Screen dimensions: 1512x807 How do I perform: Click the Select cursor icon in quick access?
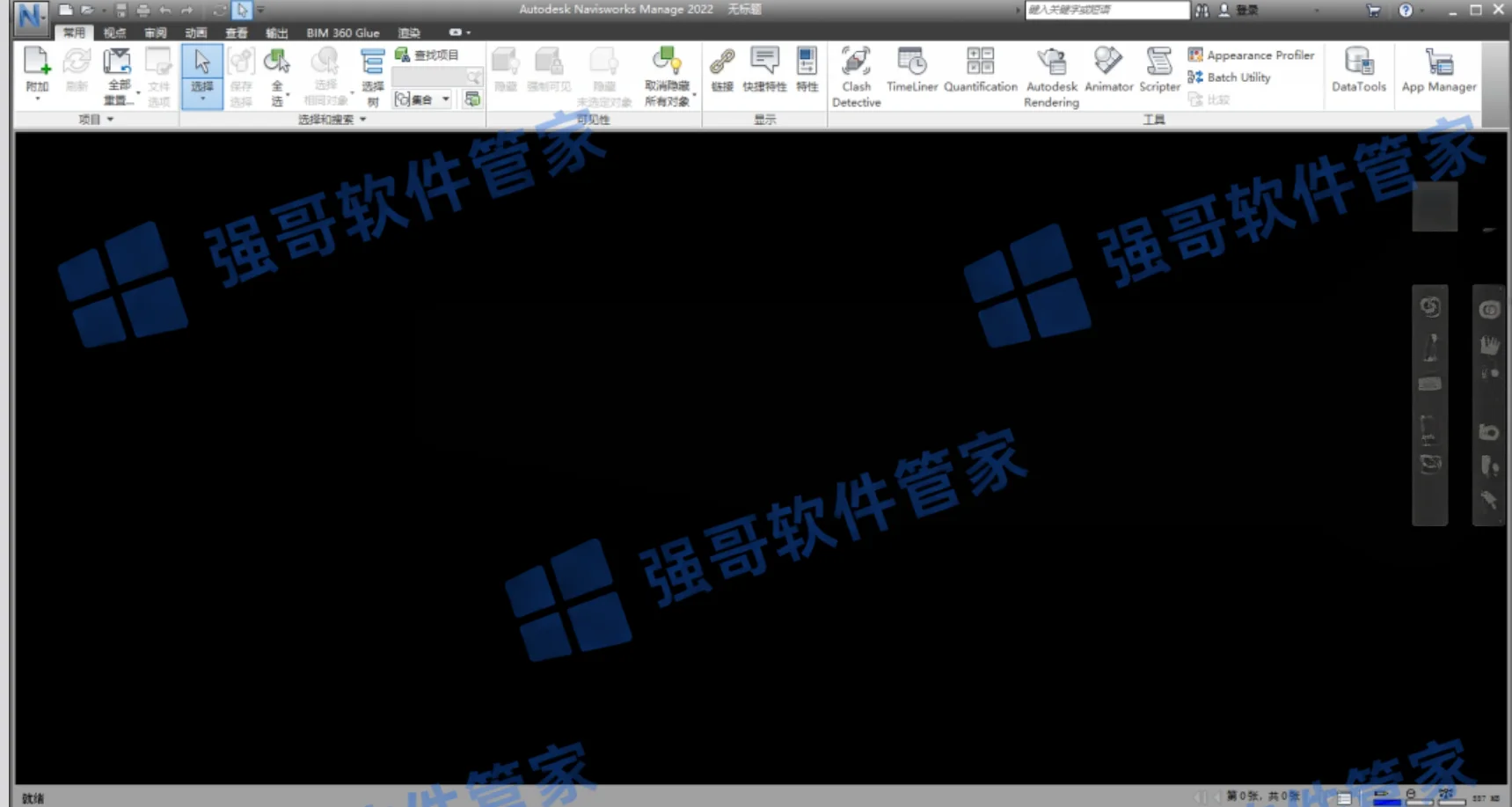tap(243, 11)
